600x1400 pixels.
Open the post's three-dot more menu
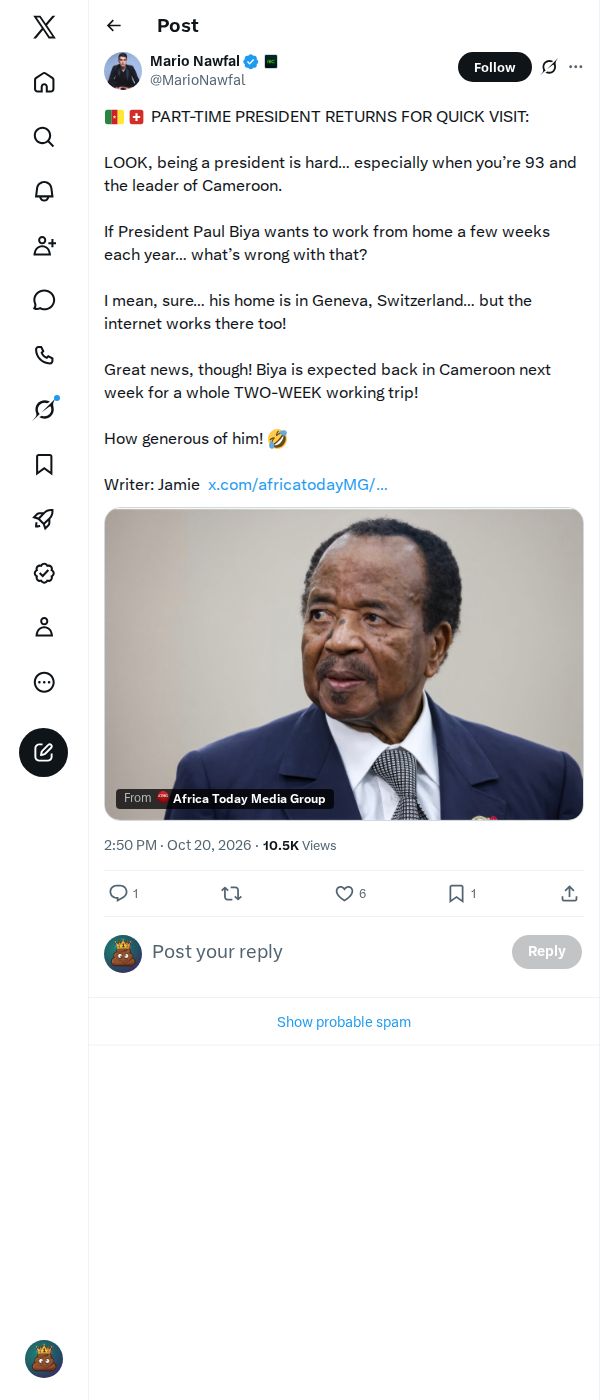(x=575, y=67)
